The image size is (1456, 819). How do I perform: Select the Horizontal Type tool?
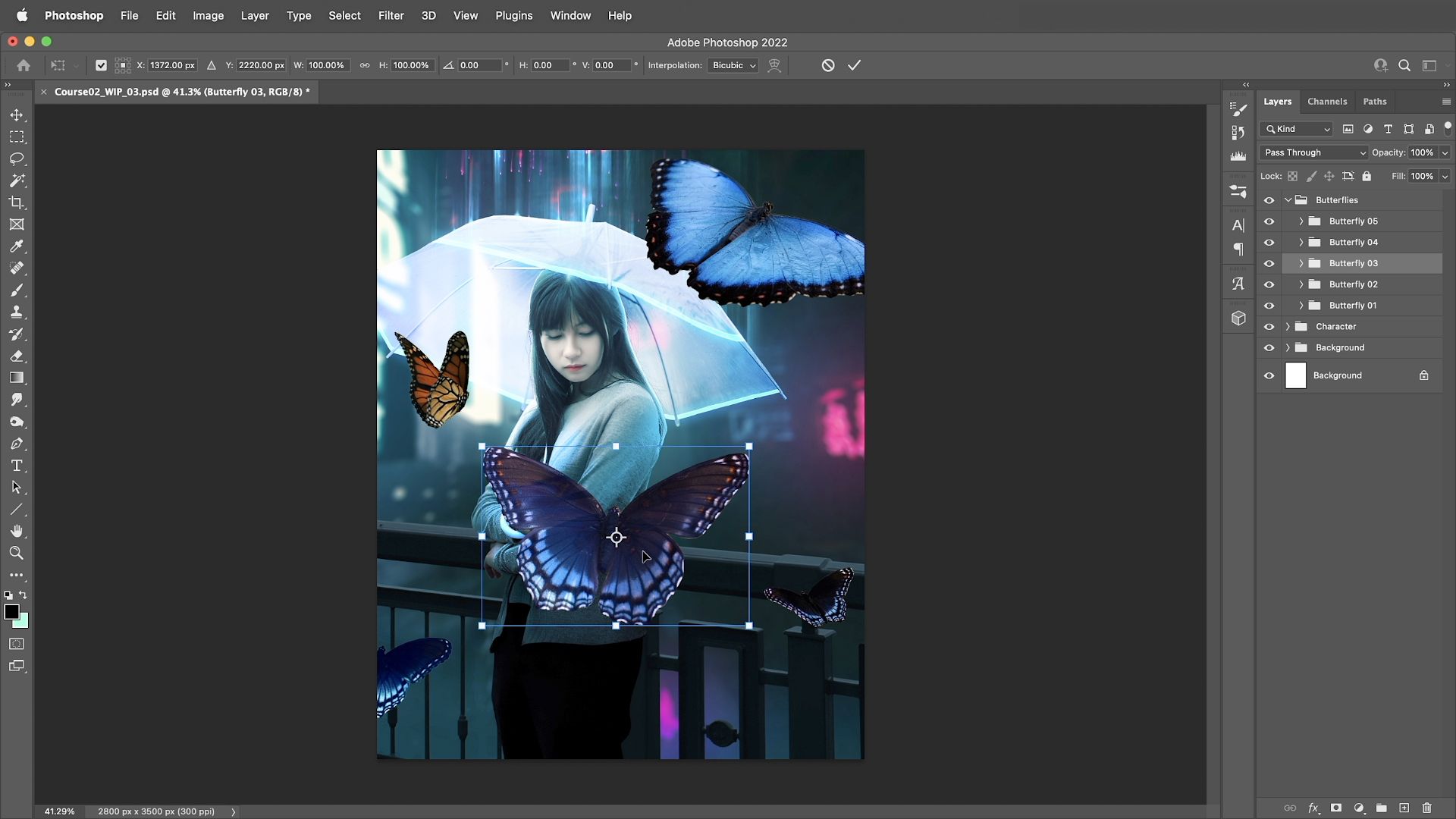pyautogui.click(x=17, y=466)
